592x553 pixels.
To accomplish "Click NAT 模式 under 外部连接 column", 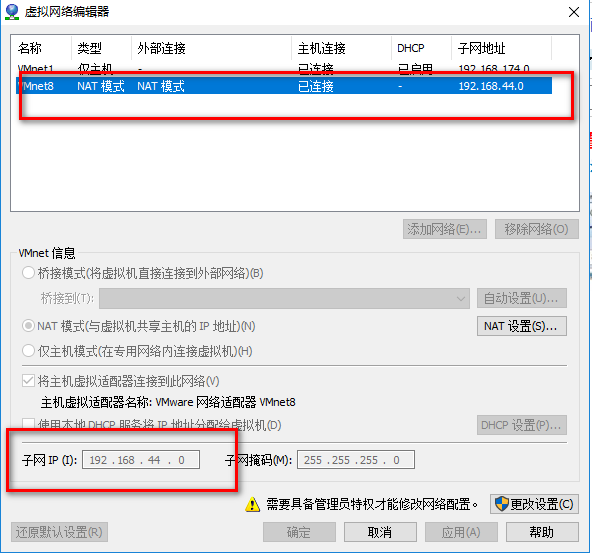I will (161, 86).
